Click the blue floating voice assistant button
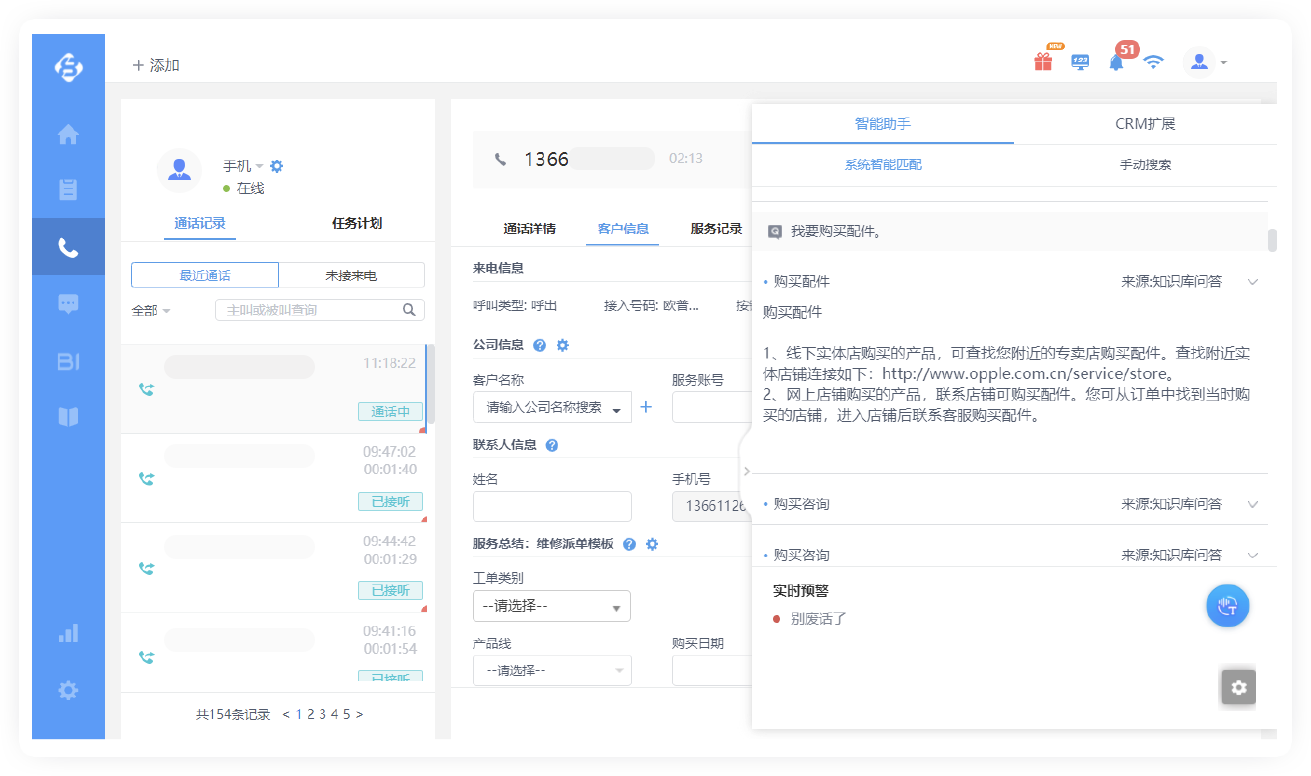Viewport: 1311px width, 776px height. point(1227,606)
